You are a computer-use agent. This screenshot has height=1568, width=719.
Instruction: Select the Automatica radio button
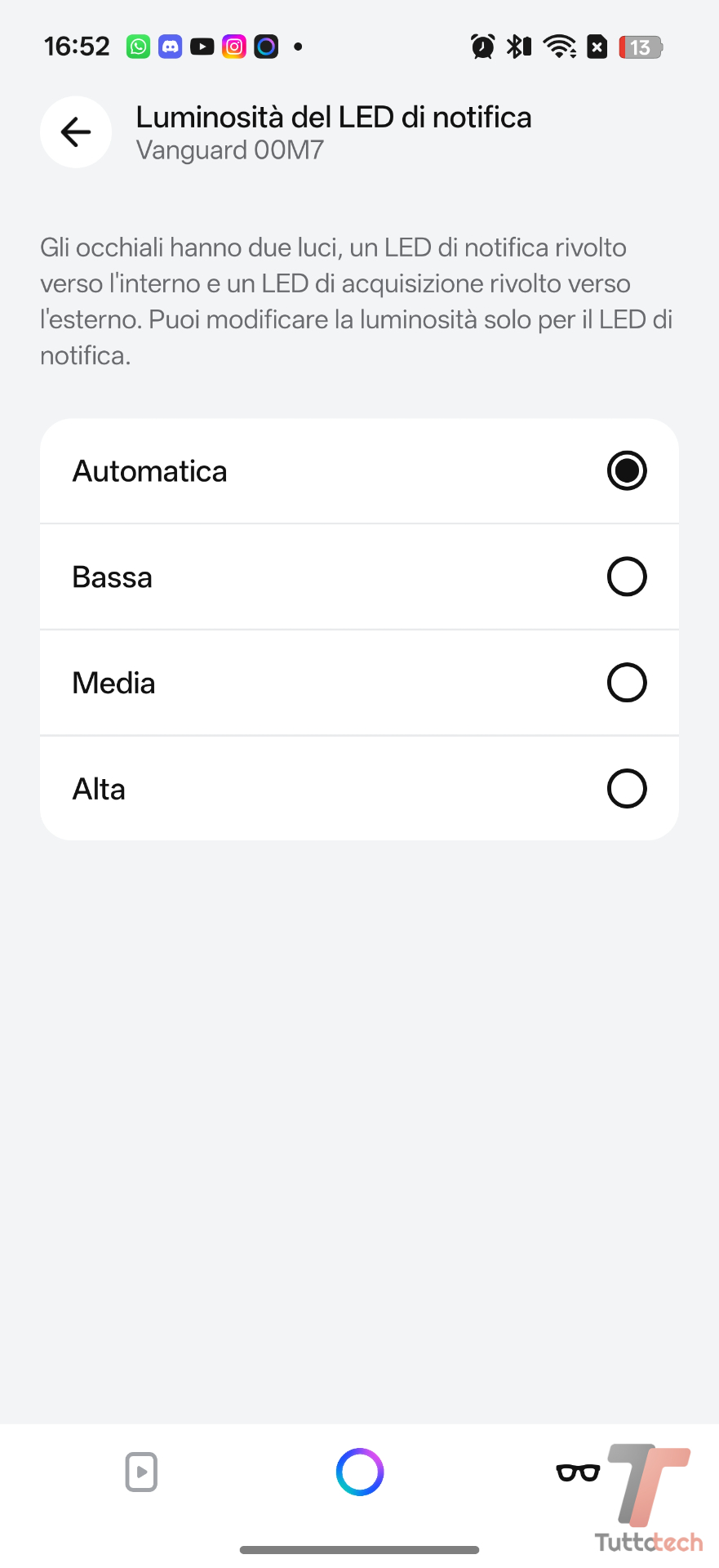click(x=627, y=471)
